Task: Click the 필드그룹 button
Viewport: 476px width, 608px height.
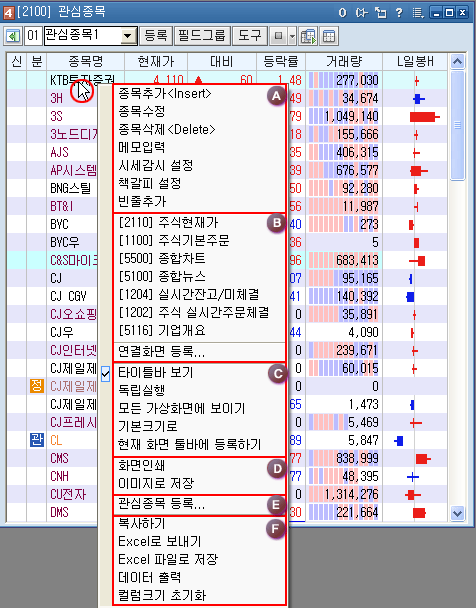Action: click(202, 36)
